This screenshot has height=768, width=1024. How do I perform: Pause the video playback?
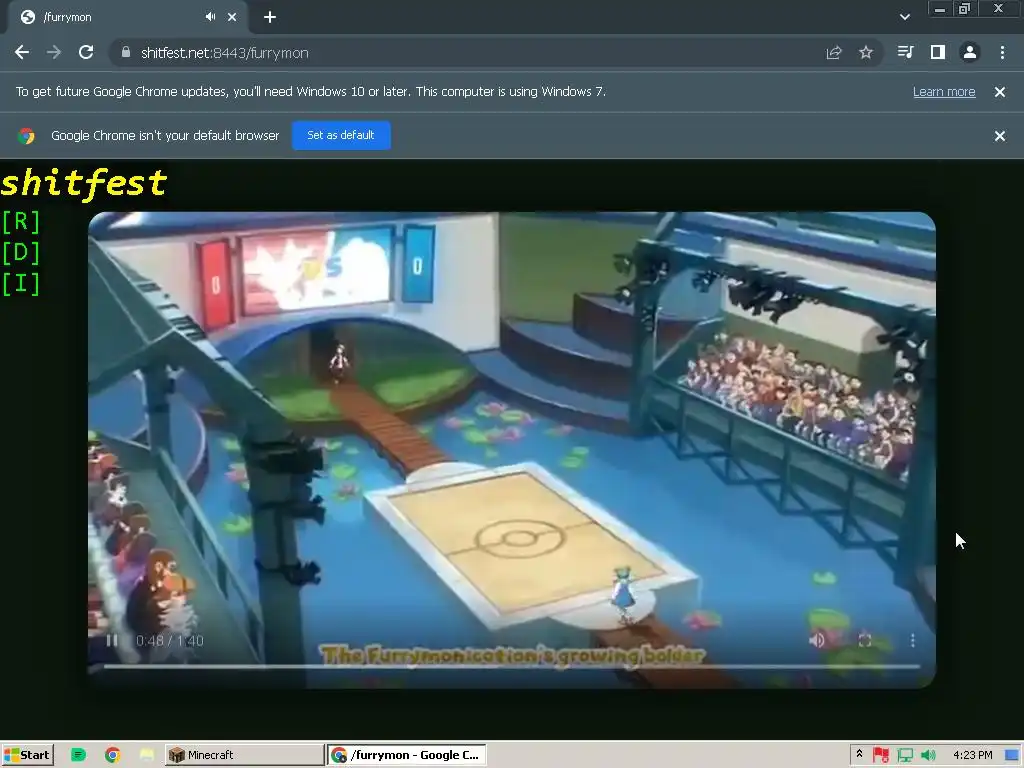(112, 641)
